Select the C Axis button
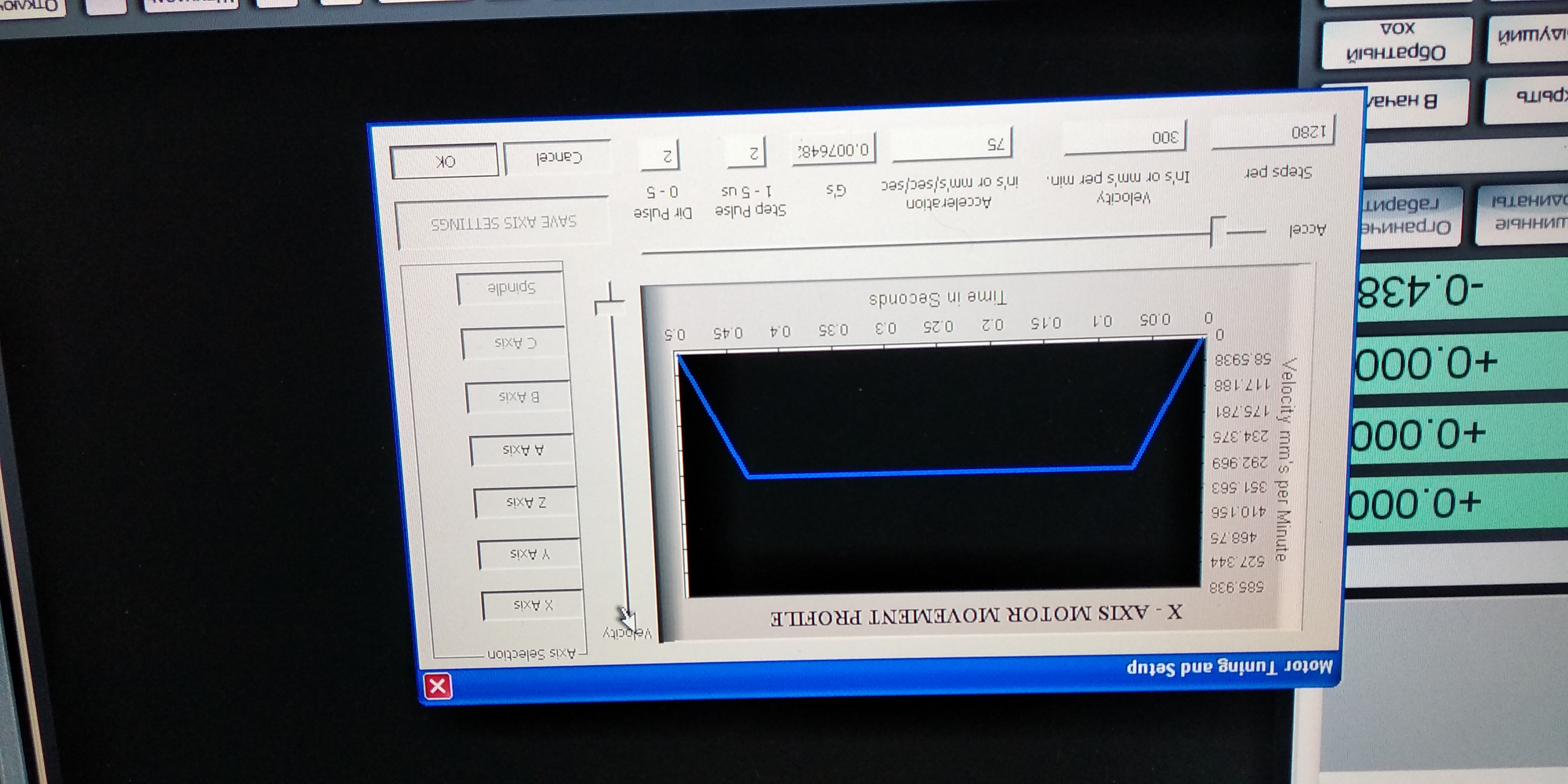Image resolution: width=1568 pixels, height=784 pixels. (515, 343)
